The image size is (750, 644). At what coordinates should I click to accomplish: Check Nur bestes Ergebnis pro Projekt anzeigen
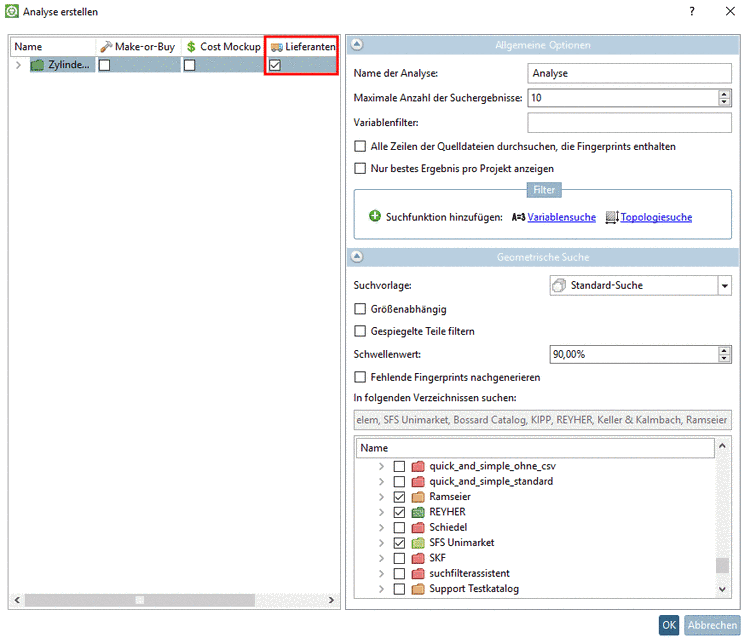point(360,168)
